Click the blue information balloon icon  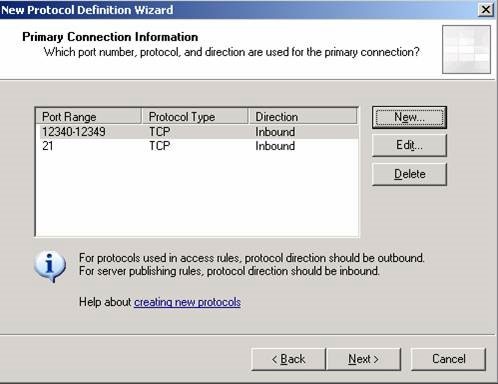pos(50,266)
